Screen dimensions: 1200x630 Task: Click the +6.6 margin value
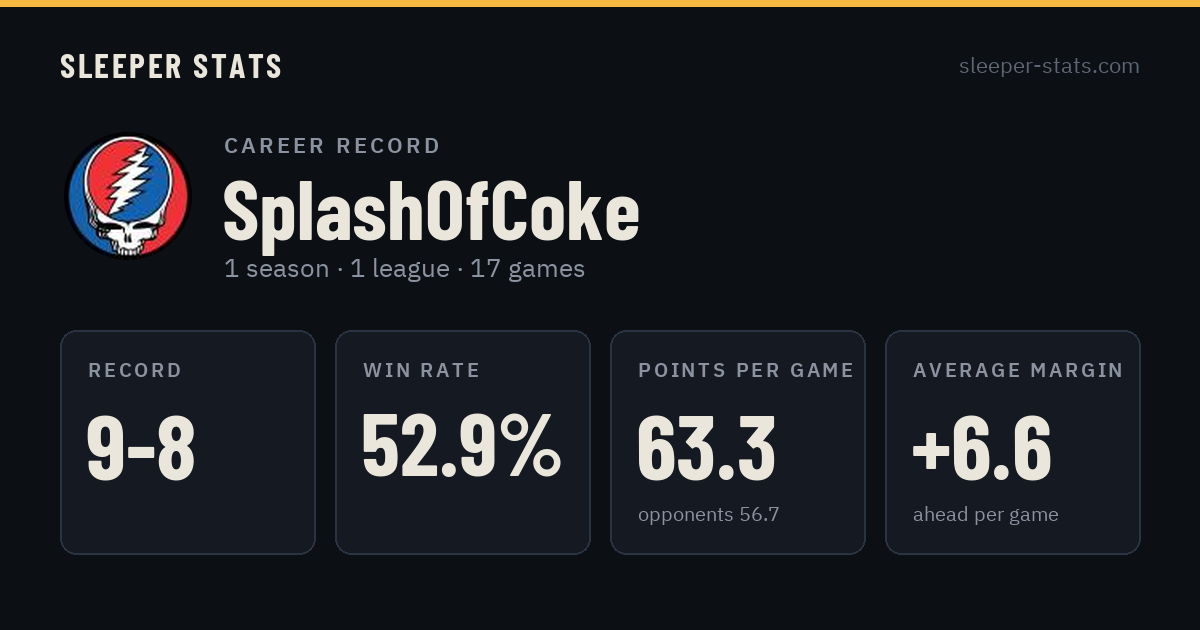982,447
